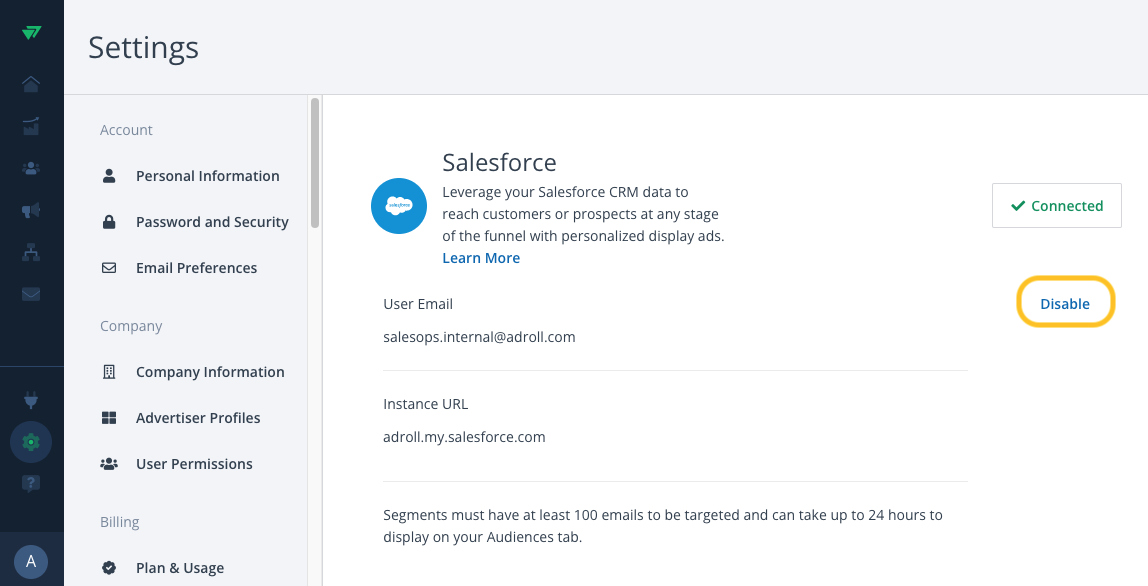Click grid icon beside Advertiser Profiles
The width and height of the screenshot is (1148, 586).
coord(109,418)
